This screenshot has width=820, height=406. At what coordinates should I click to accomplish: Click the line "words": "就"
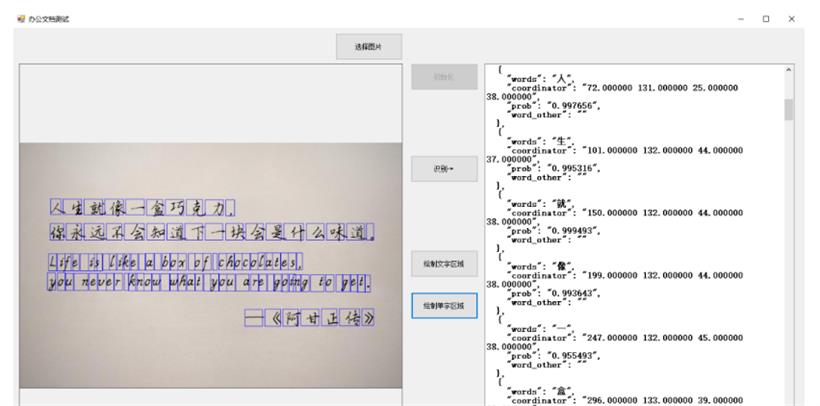(541, 204)
